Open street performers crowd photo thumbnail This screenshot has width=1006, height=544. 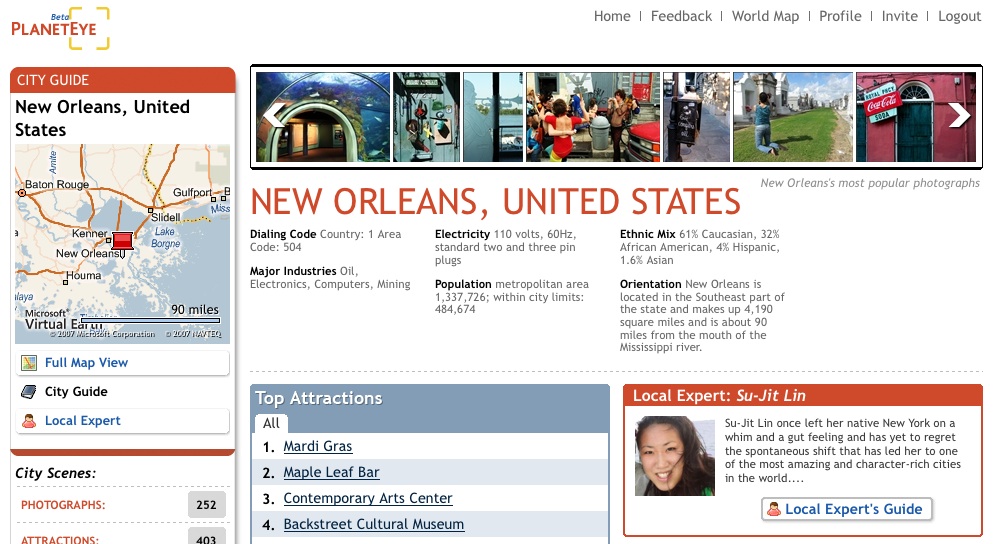point(593,117)
